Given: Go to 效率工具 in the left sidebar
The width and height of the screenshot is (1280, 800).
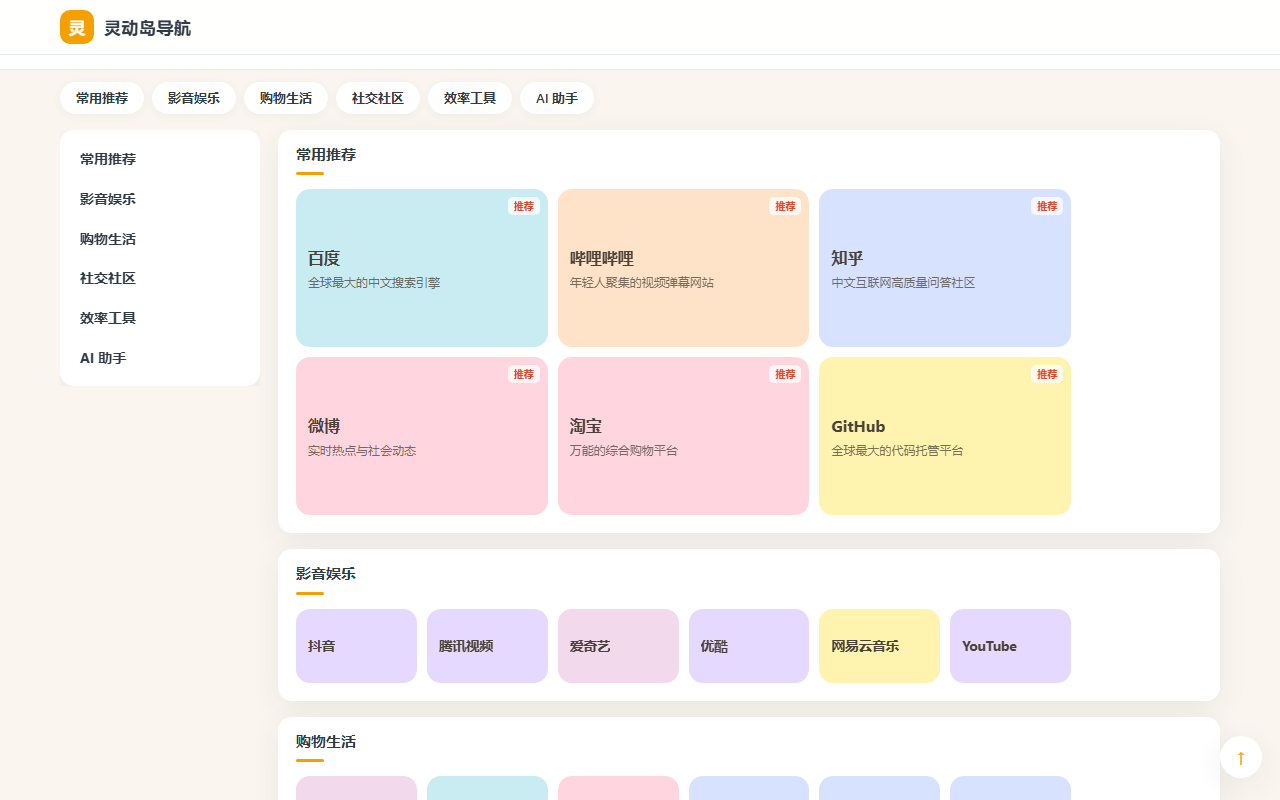Looking at the screenshot, I should point(160,318).
